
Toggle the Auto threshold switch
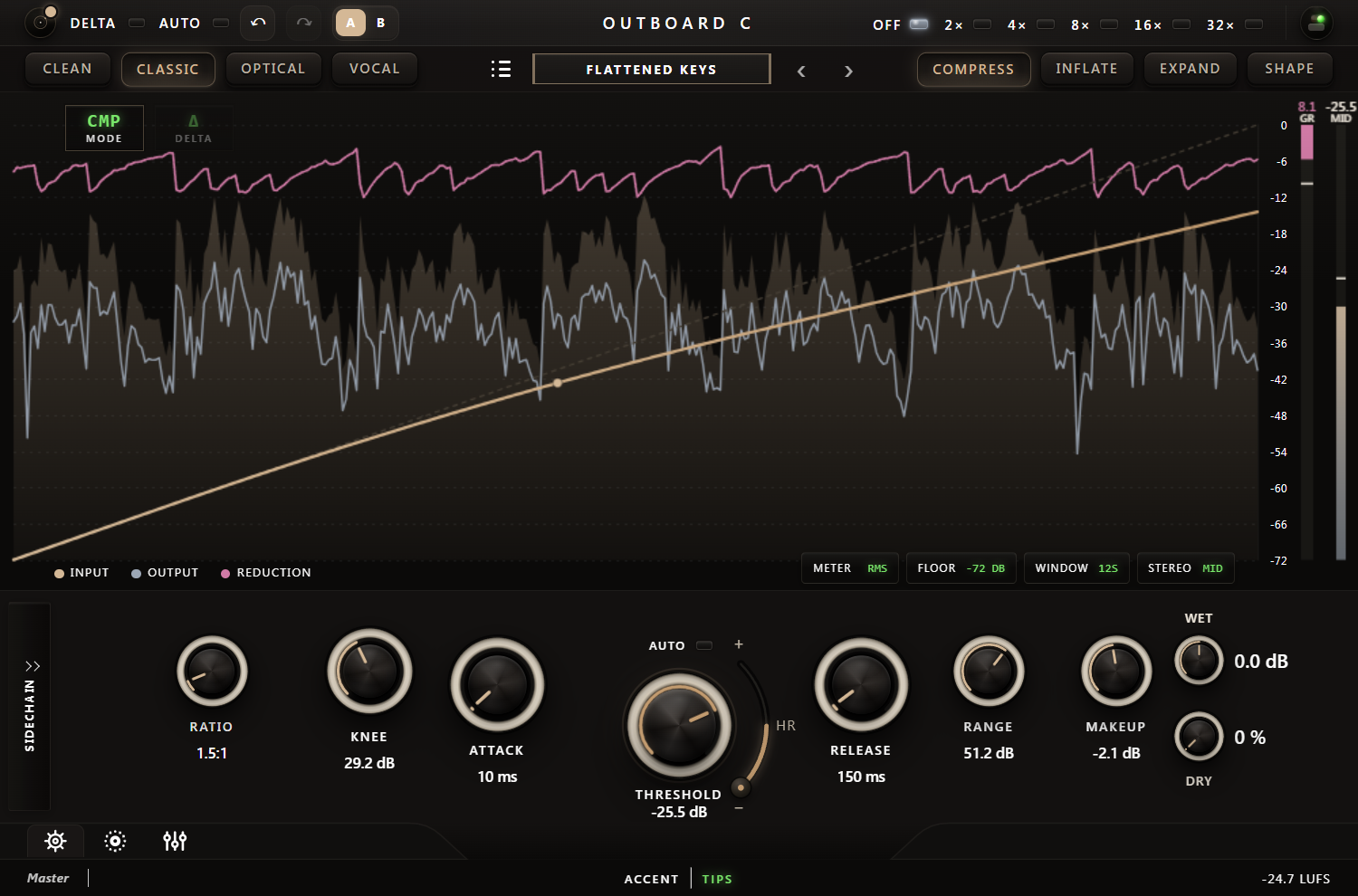click(704, 645)
